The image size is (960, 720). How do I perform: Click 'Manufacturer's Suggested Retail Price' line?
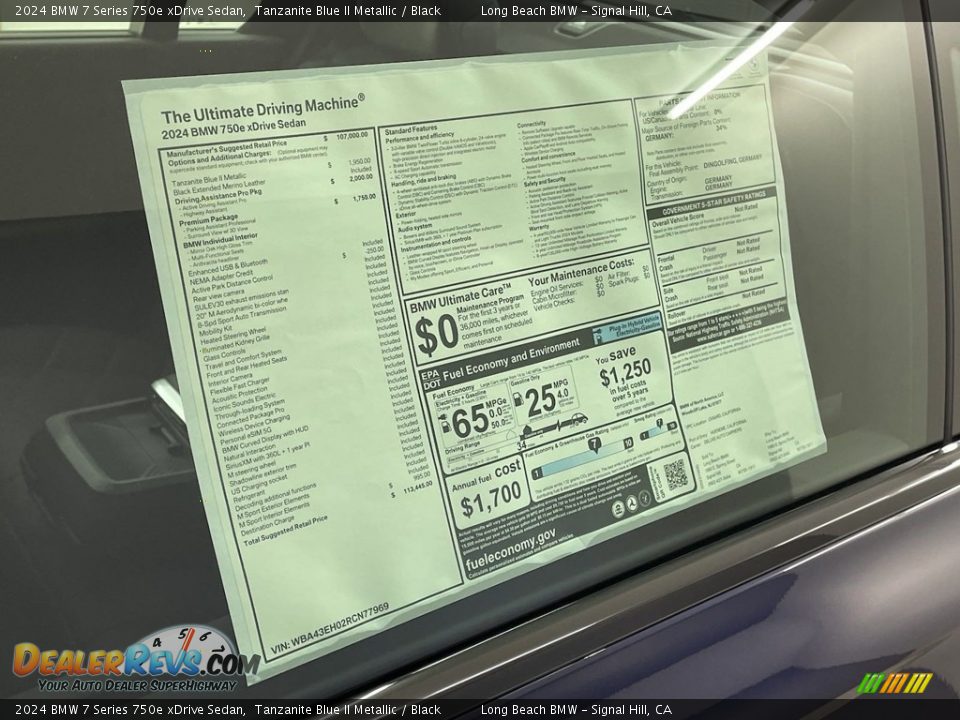(x=227, y=149)
